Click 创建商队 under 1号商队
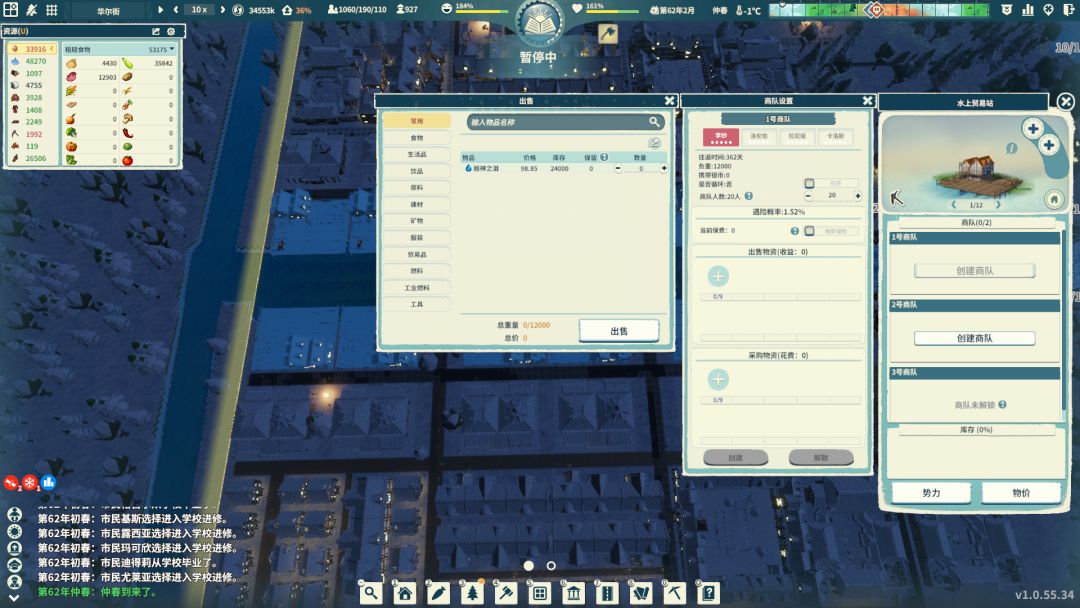 (975, 271)
